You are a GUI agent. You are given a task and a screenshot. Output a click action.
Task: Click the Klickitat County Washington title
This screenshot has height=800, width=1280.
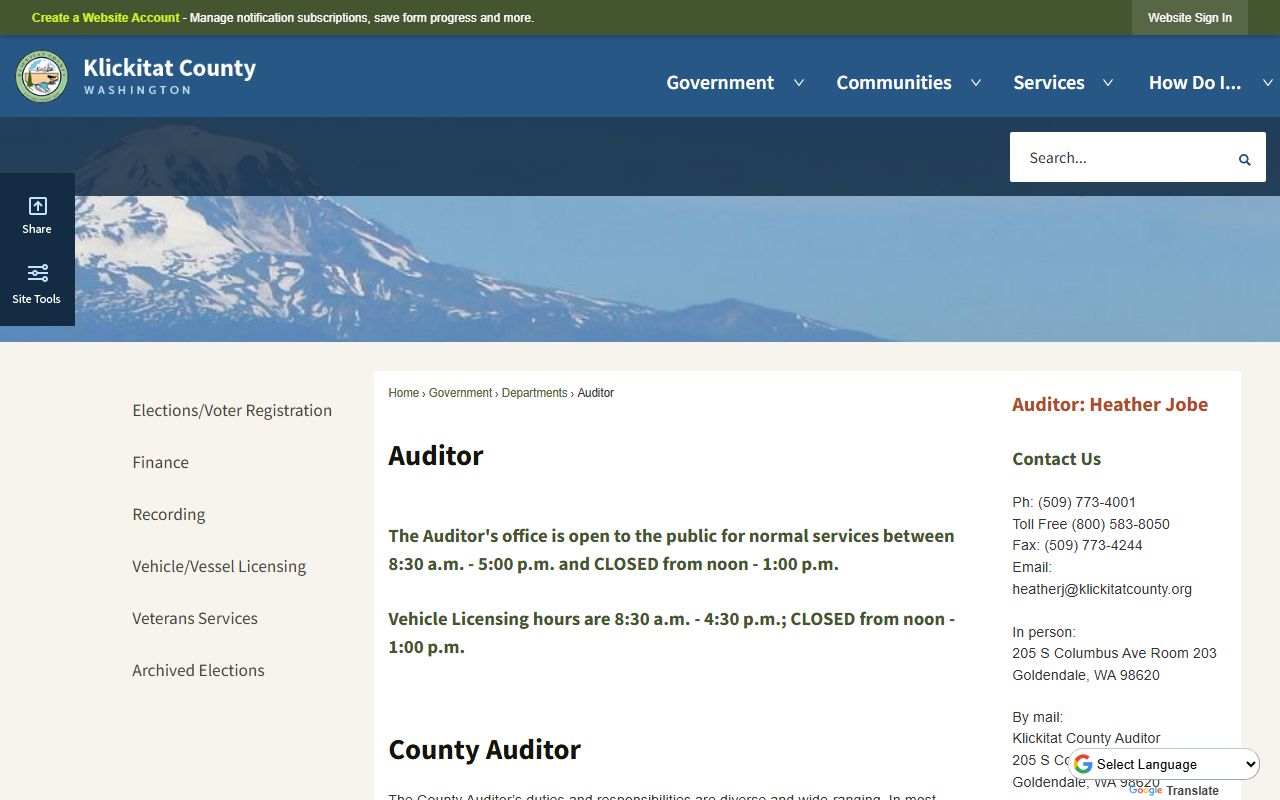169,76
